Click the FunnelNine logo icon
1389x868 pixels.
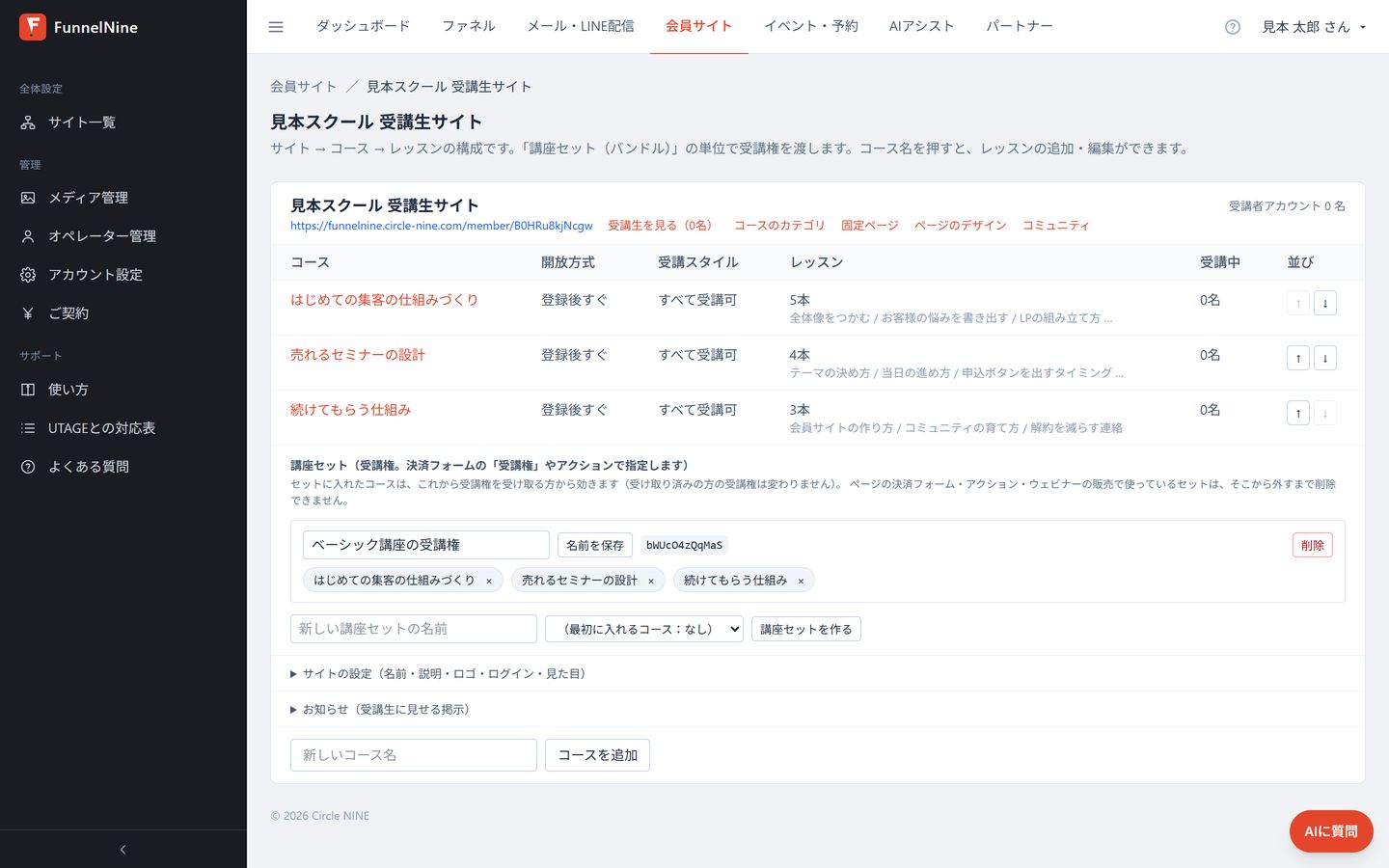click(33, 27)
